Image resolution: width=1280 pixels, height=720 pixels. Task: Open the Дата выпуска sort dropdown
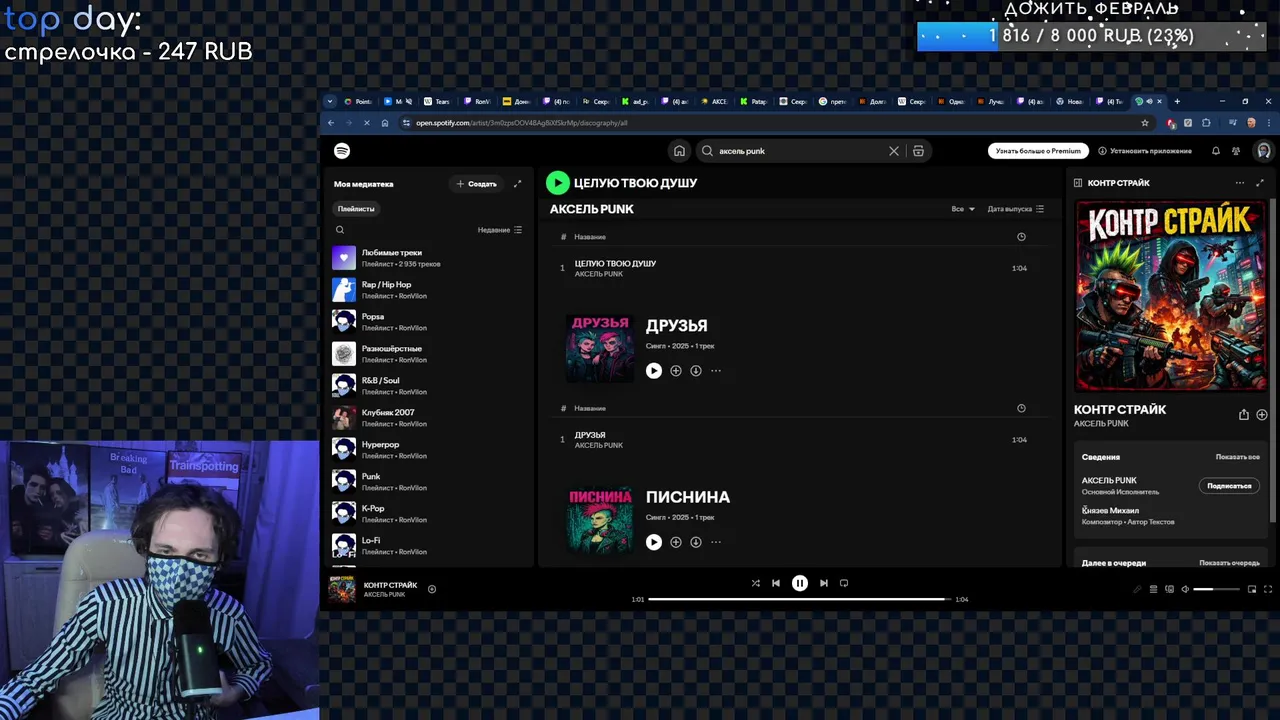click(x=1016, y=209)
